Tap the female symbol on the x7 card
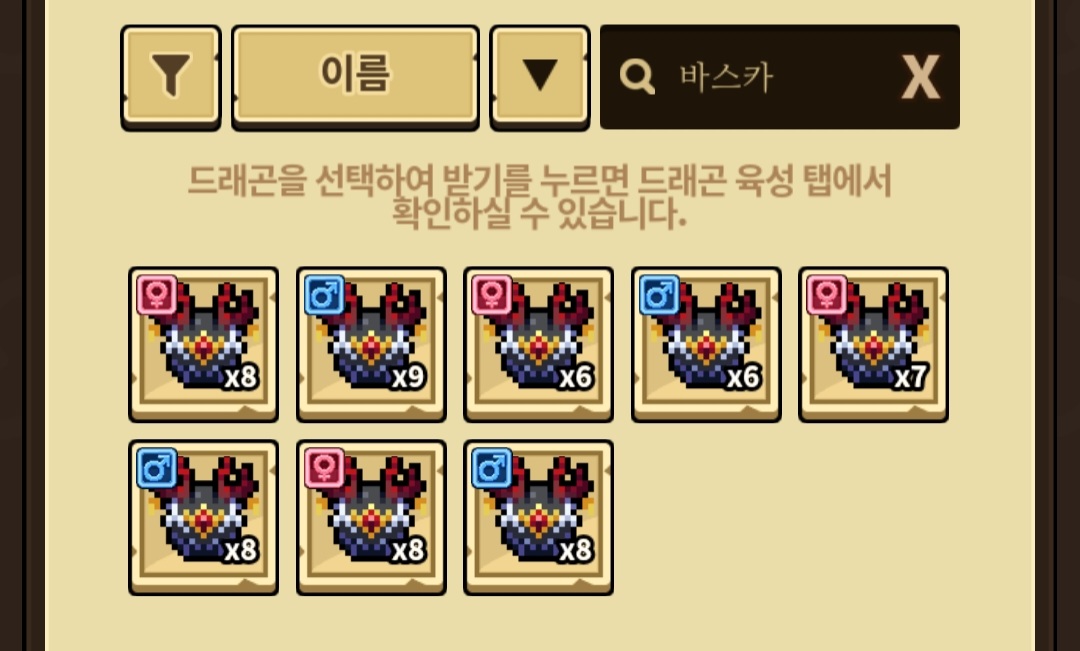Image resolution: width=1080 pixels, height=651 pixels. point(827,295)
